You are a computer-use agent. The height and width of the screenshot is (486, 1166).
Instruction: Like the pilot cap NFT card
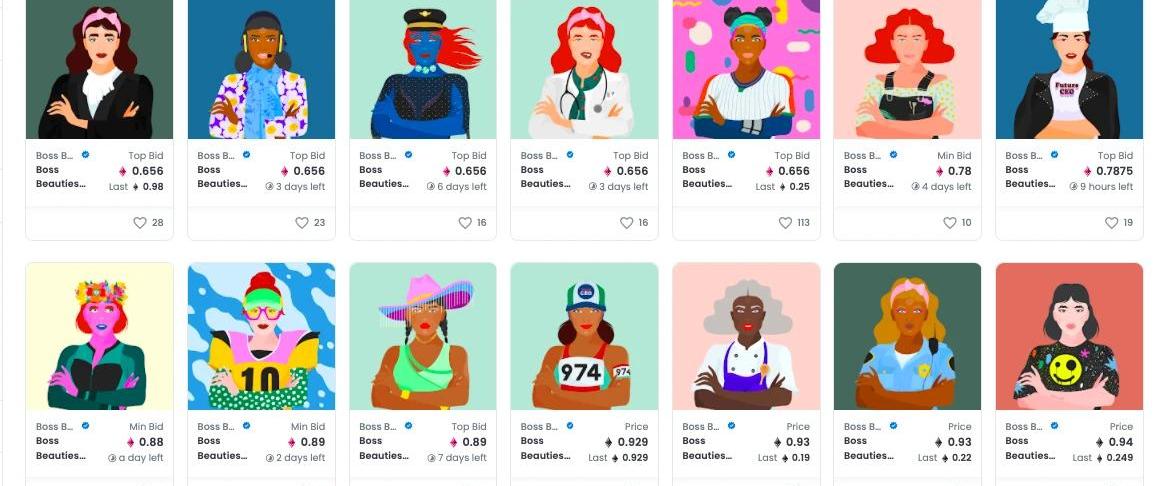pyautogui.click(x=465, y=222)
